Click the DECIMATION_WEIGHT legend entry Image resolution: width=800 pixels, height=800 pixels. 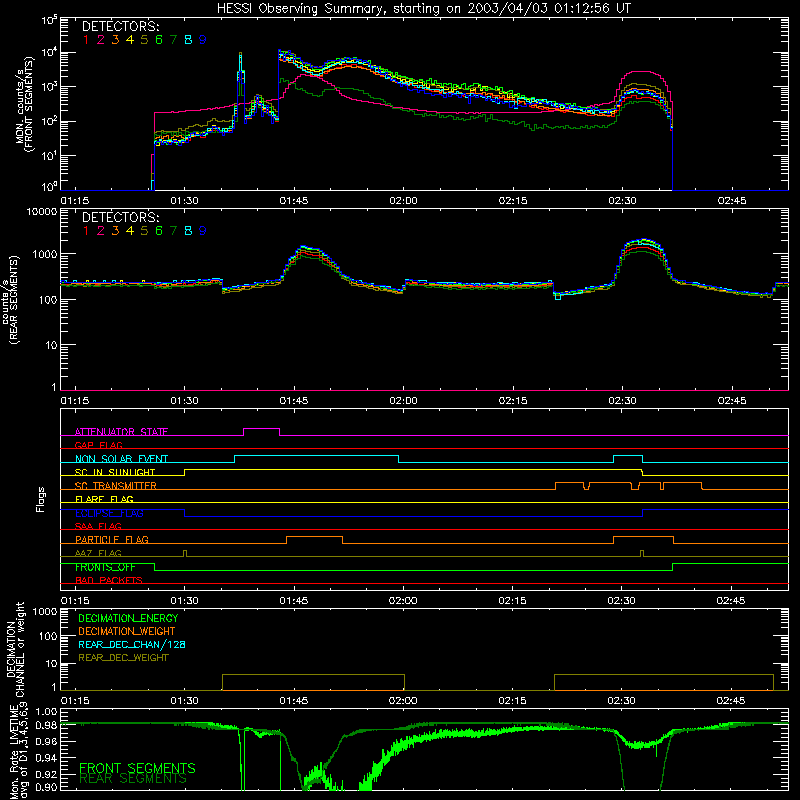tap(127, 632)
